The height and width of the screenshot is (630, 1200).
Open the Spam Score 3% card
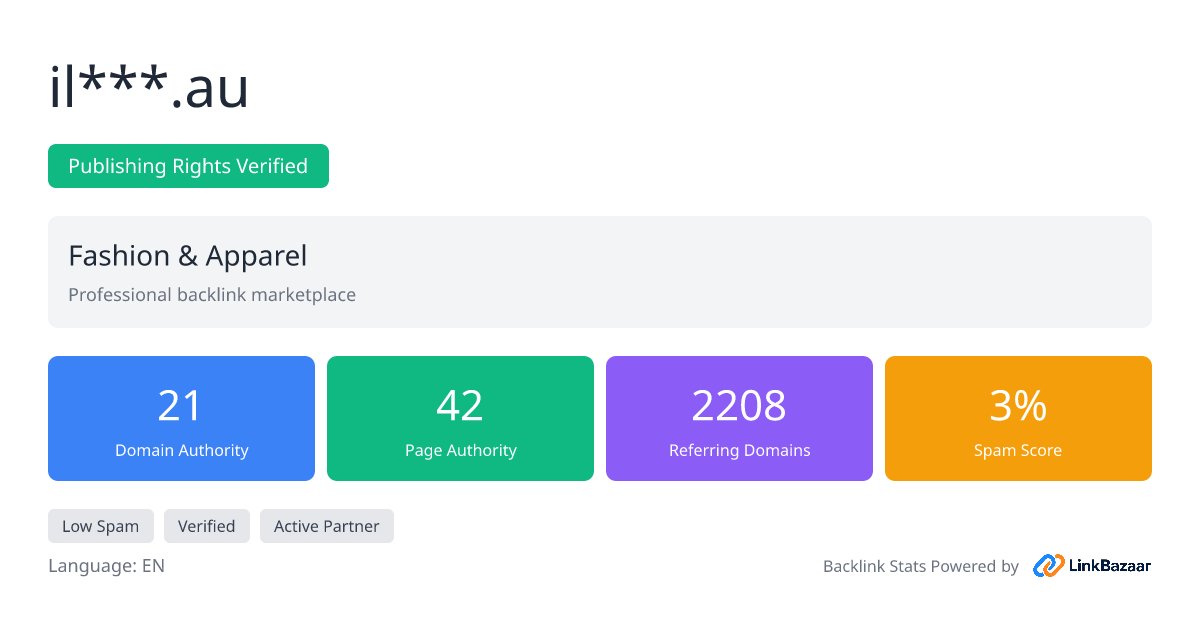[1018, 418]
